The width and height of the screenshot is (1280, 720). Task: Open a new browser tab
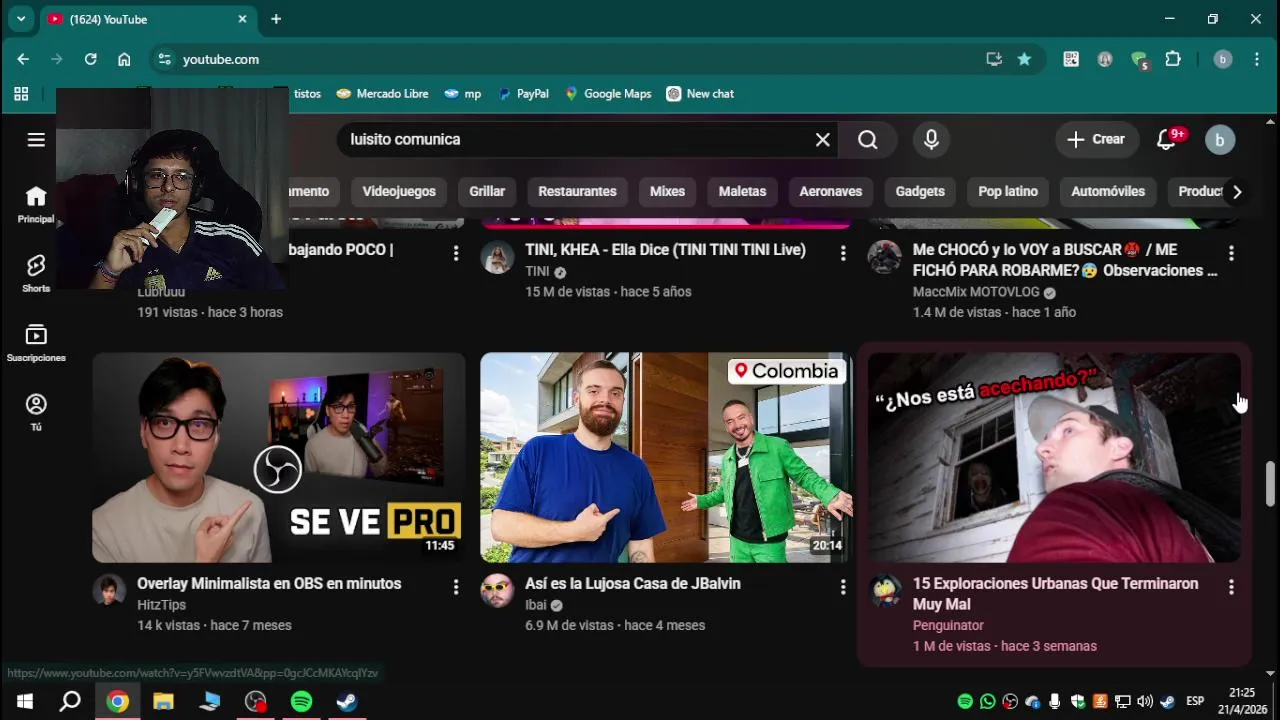pyautogui.click(x=276, y=19)
